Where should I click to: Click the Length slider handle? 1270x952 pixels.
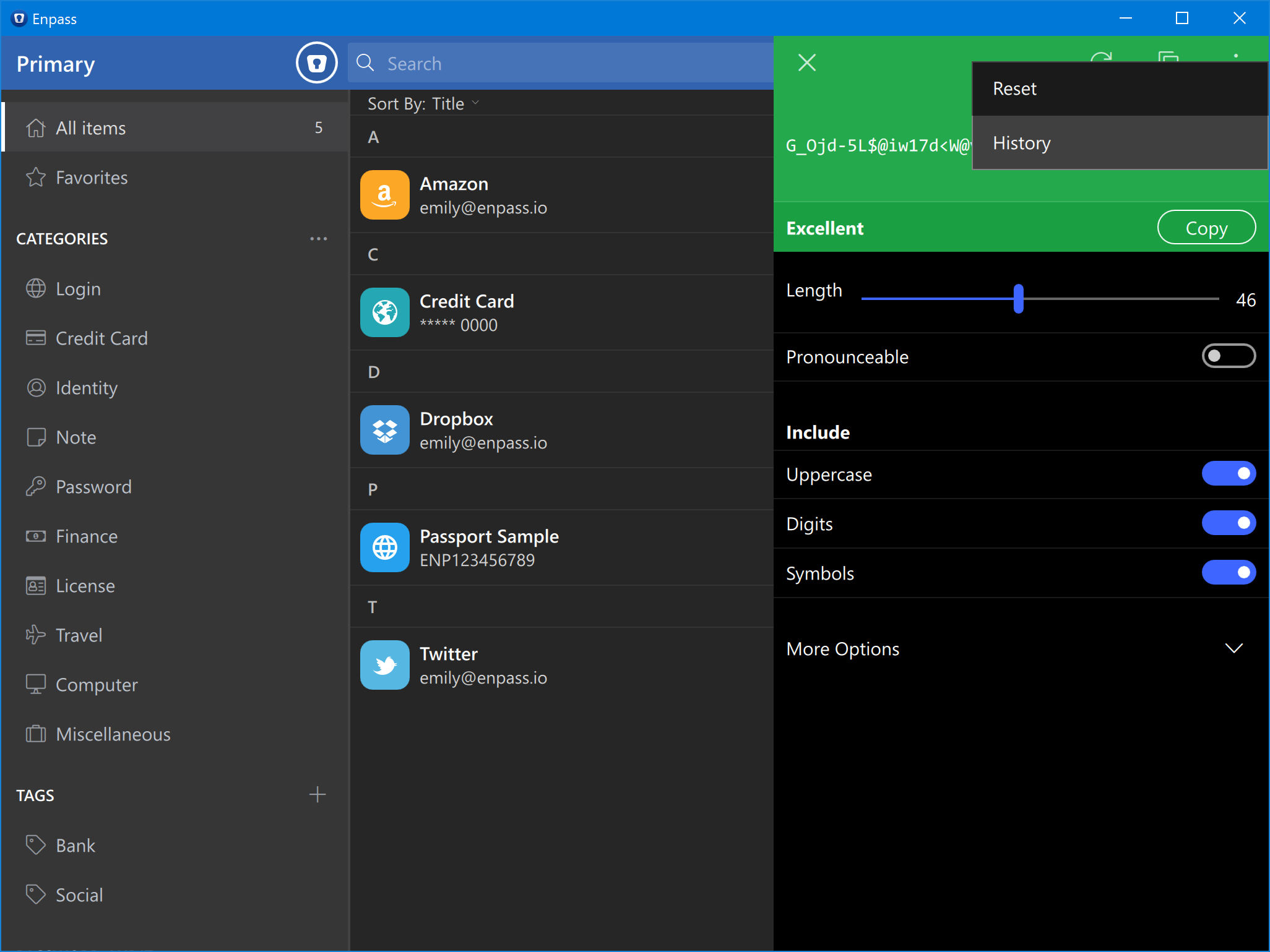(x=1019, y=298)
